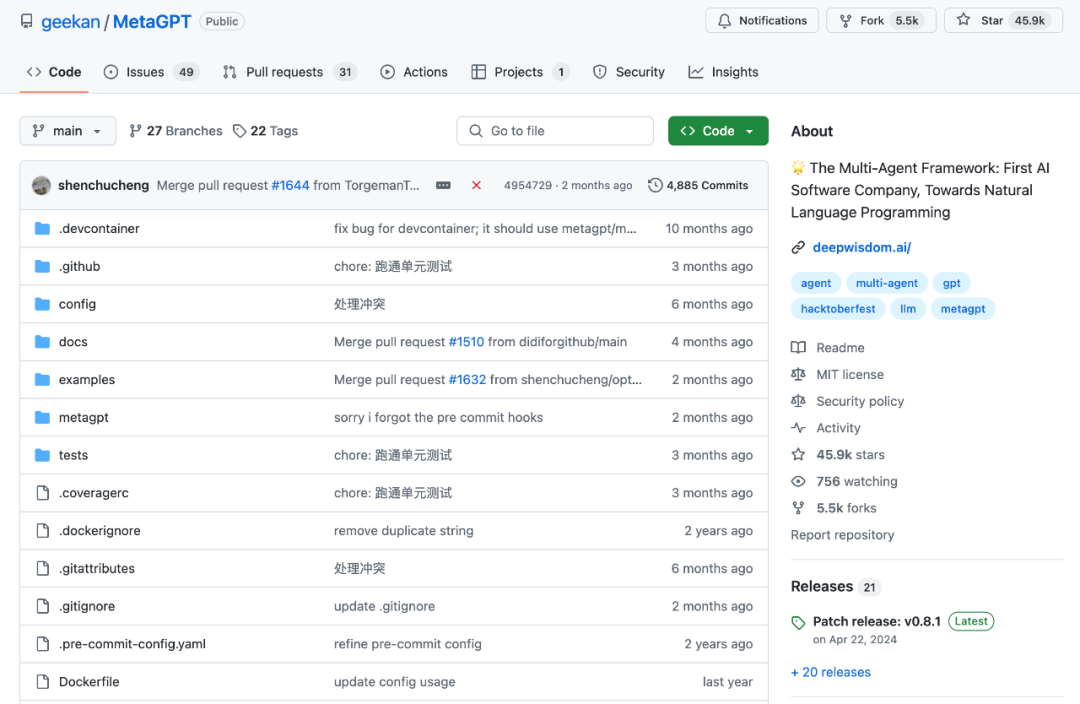The image size is (1080, 704).
Task: Click the link icon beside deepwisdom.ai
Action: 798,247
